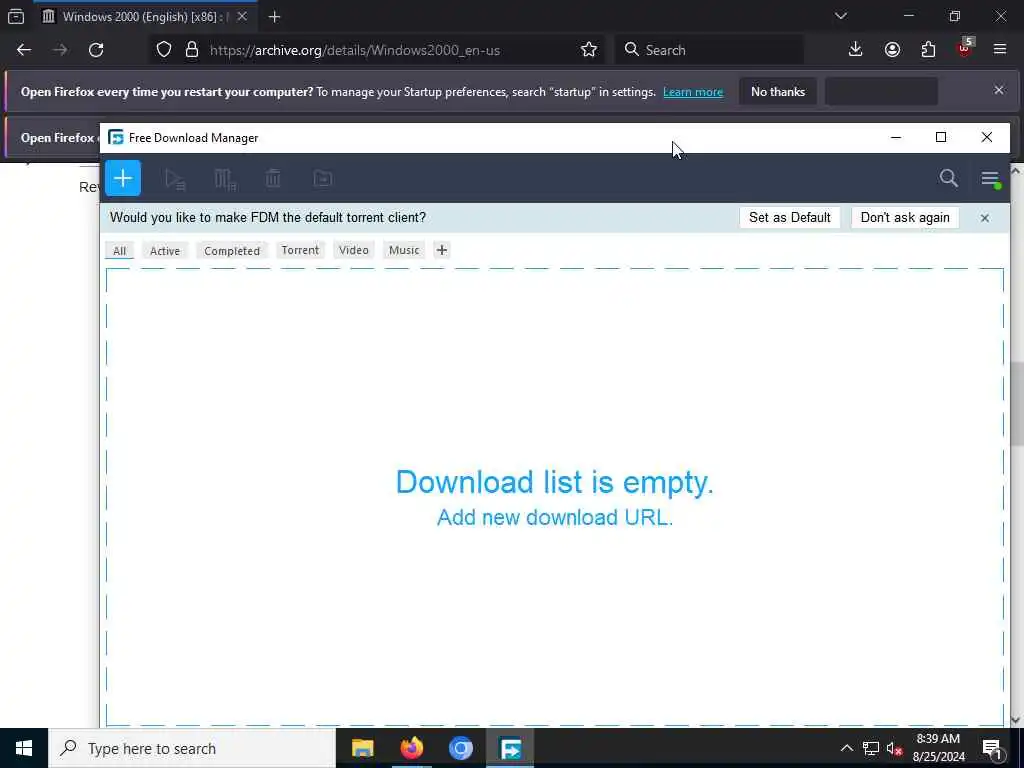Click the muted volume tray icon

[x=894, y=748]
